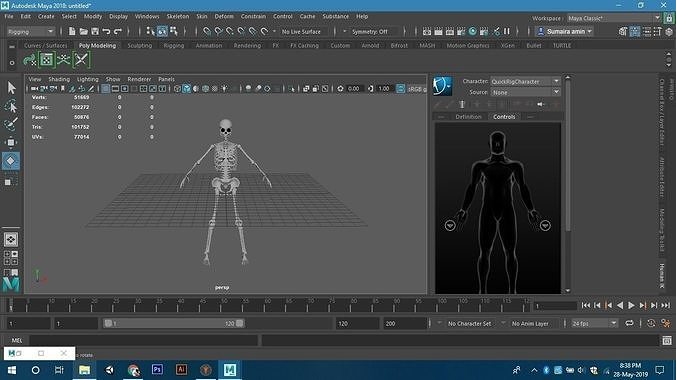Image resolution: width=676 pixels, height=380 pixels.
Task: Undo the last action icon
Action: tap(106, 31)
